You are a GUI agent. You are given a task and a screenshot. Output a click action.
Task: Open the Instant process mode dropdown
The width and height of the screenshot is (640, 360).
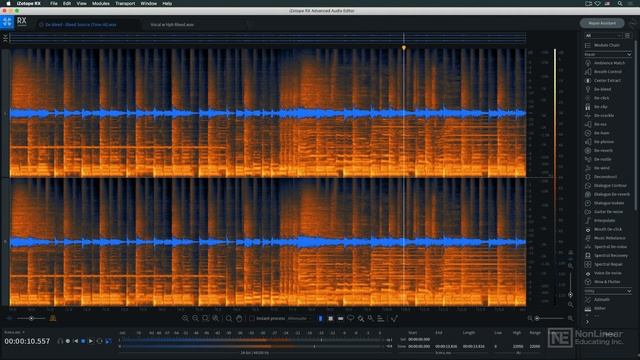click(300, 318)
